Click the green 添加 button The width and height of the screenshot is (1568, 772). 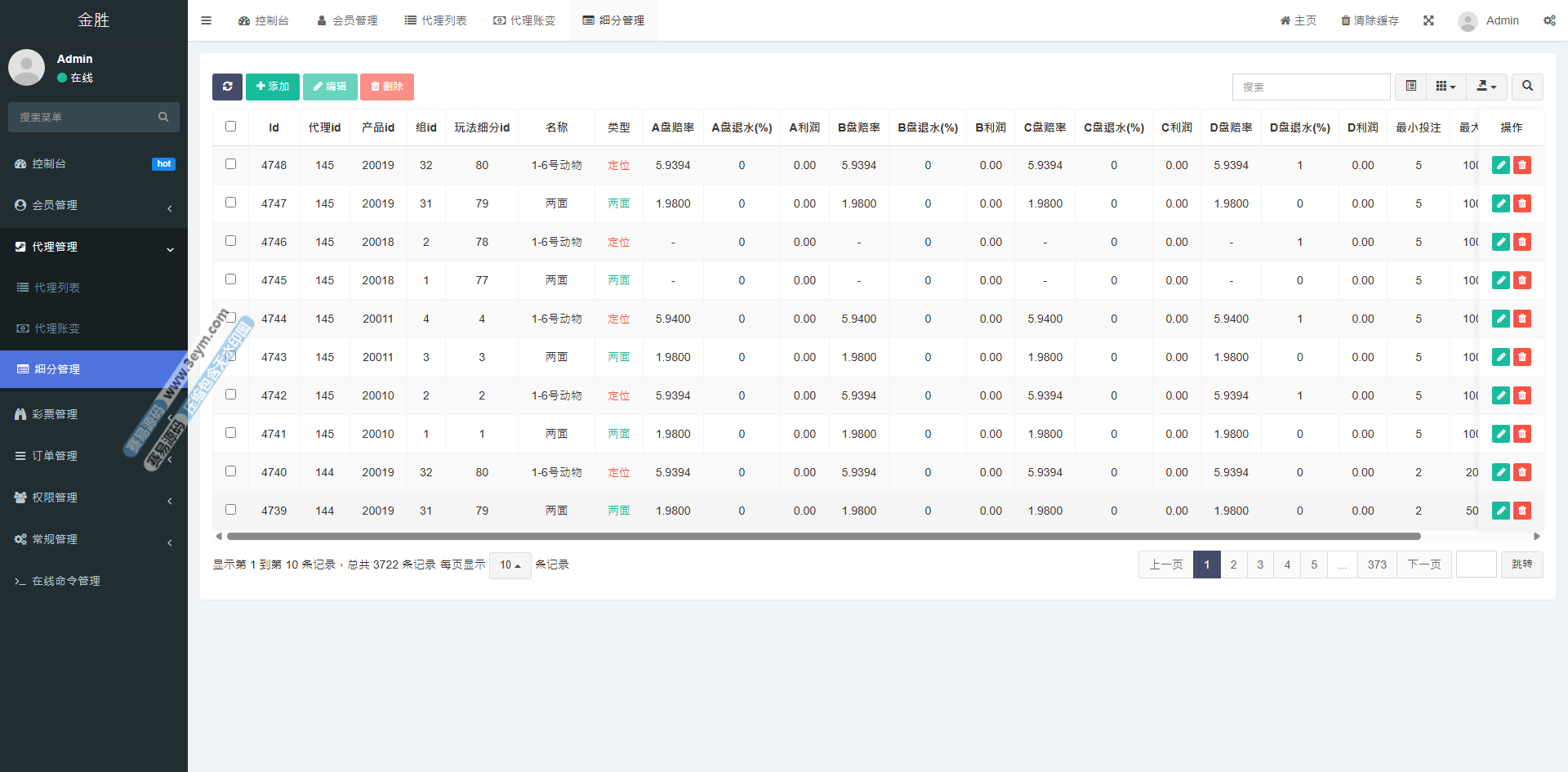pyautogui.click(x=273, y=87)
